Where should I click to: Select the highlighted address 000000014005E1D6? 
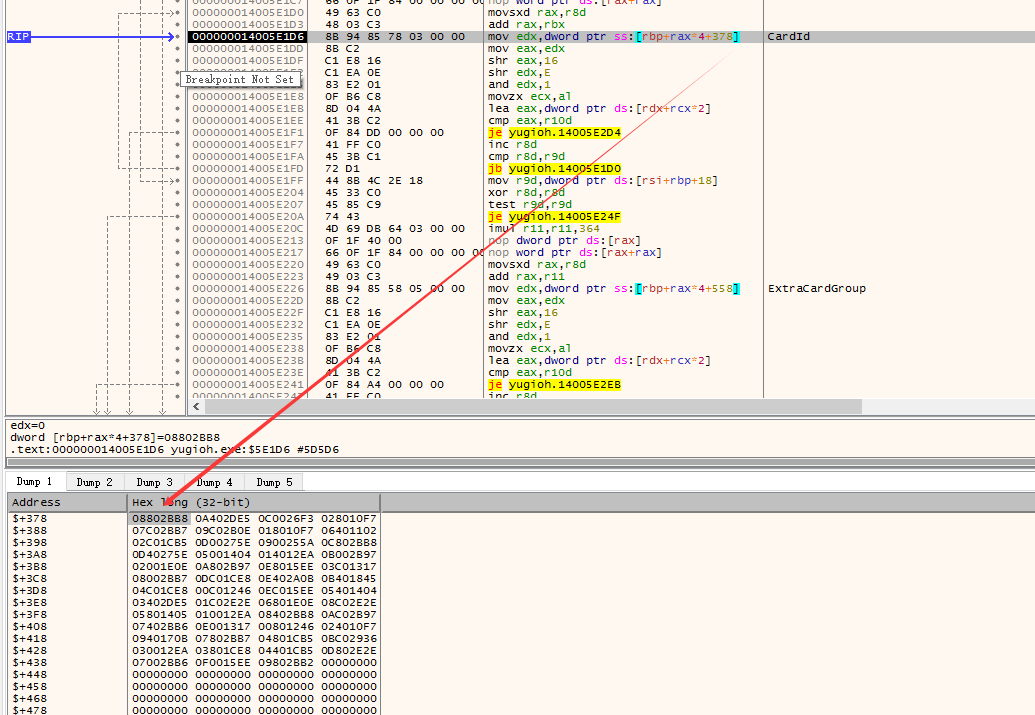pos(248,36)
